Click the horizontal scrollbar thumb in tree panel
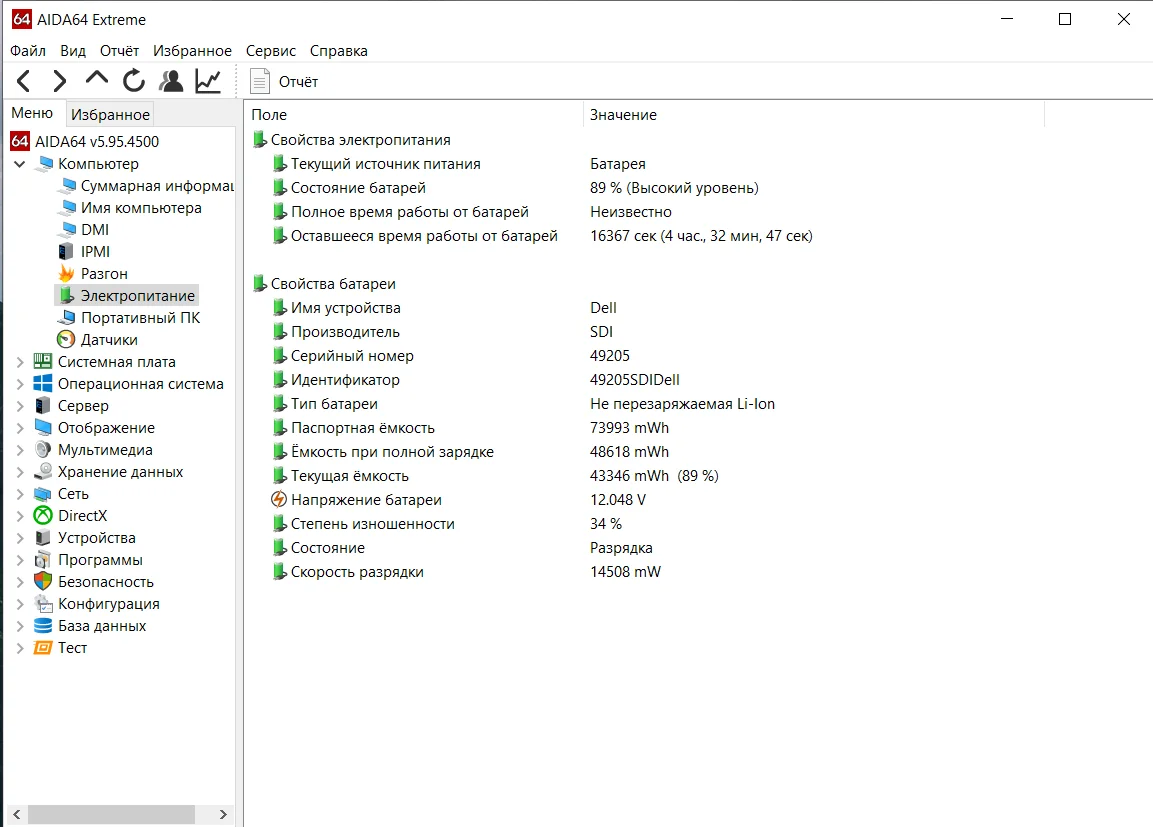 111,815
